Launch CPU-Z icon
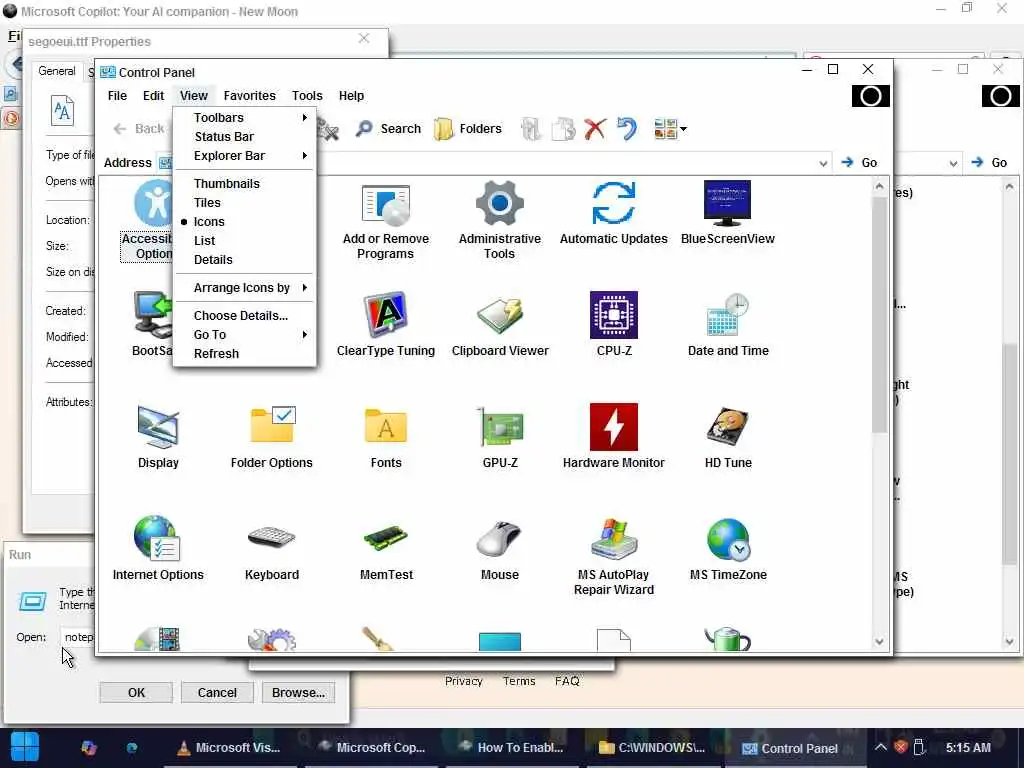This screenshot has height=768, width=1024. point(614,325)
